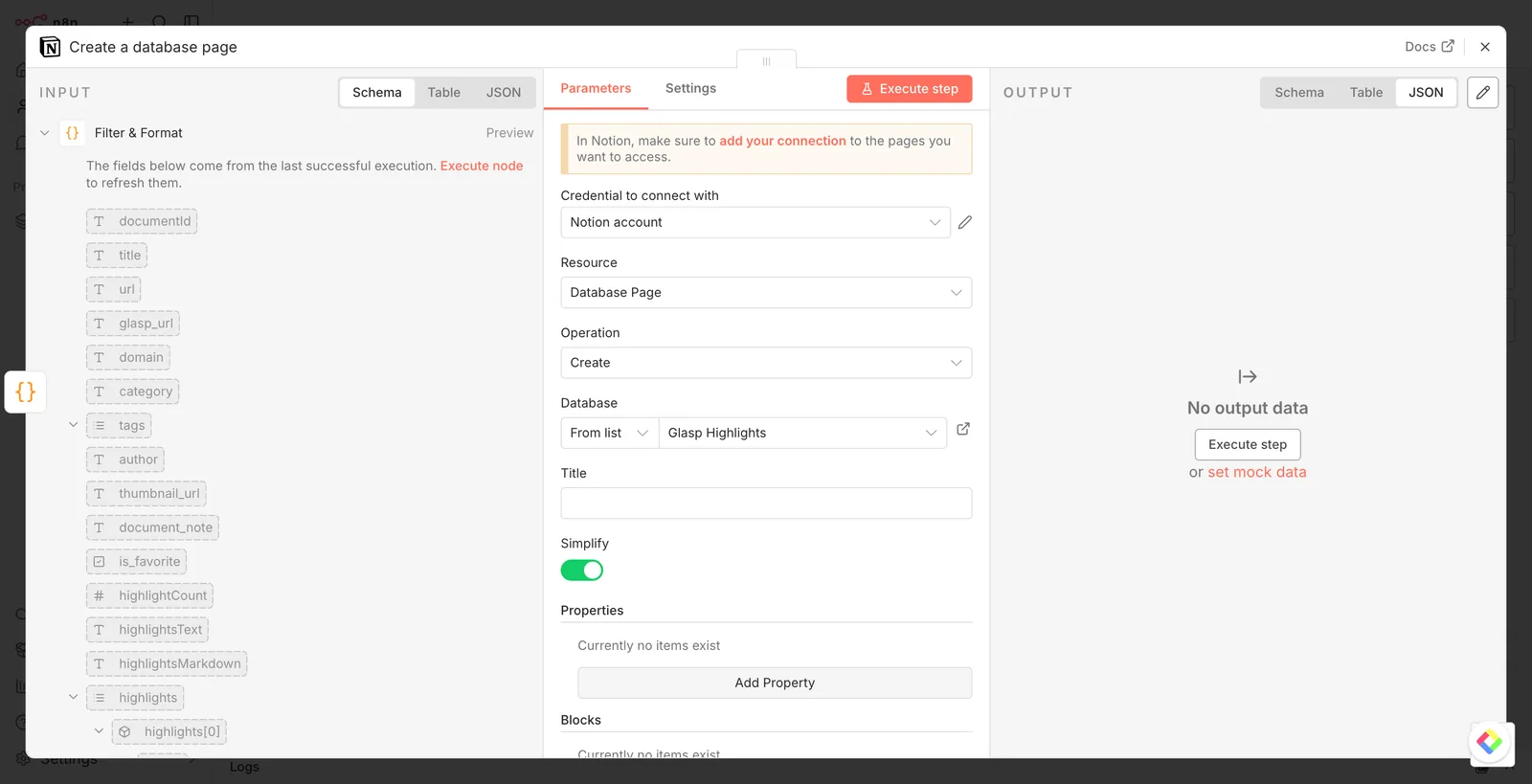This screenshot has height=784, width=1532.
Task: Edit the Notion account credential pencil icon
Action: (965, 222)
